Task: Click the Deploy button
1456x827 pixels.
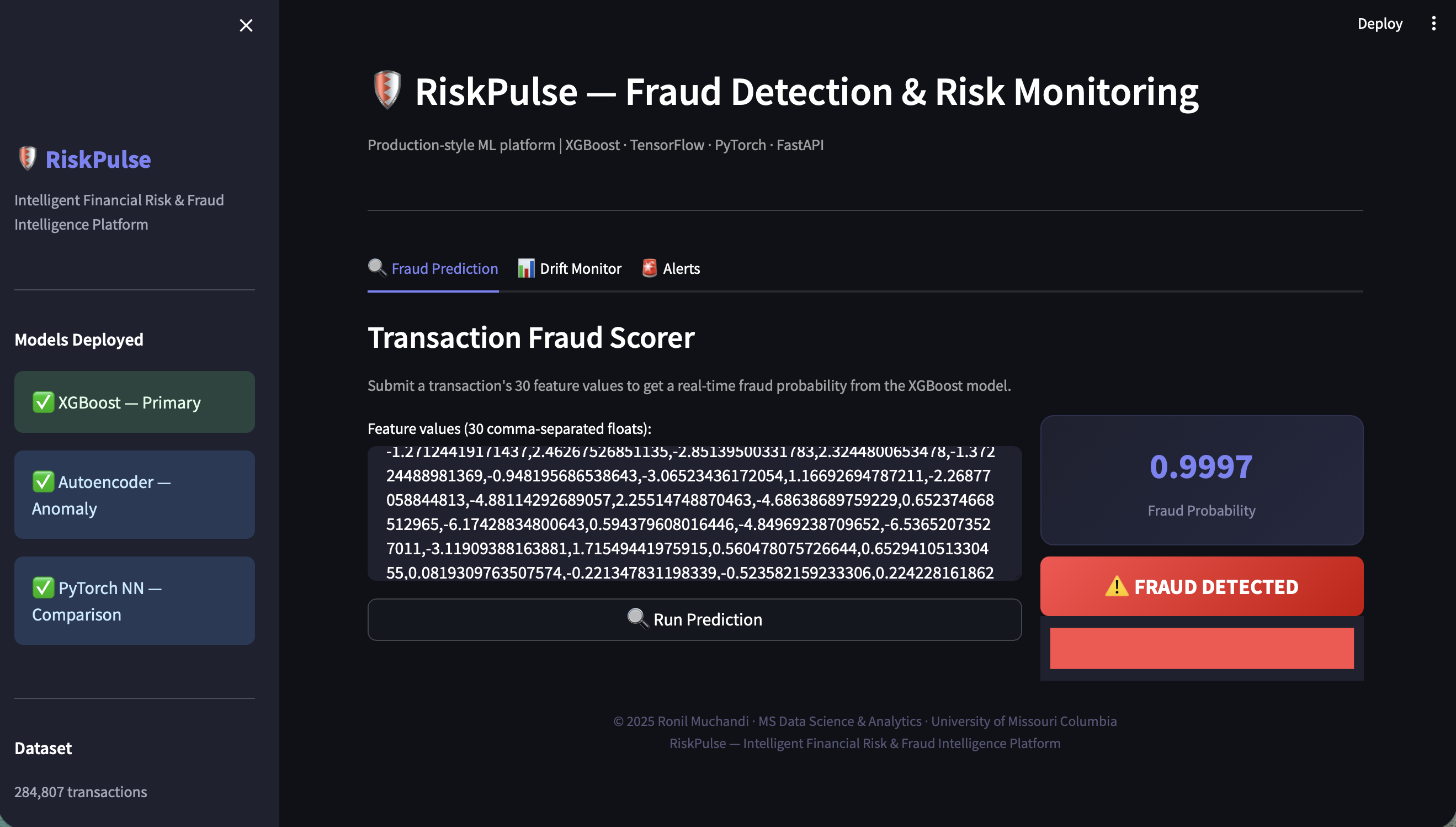Action: click(1379, 24)
